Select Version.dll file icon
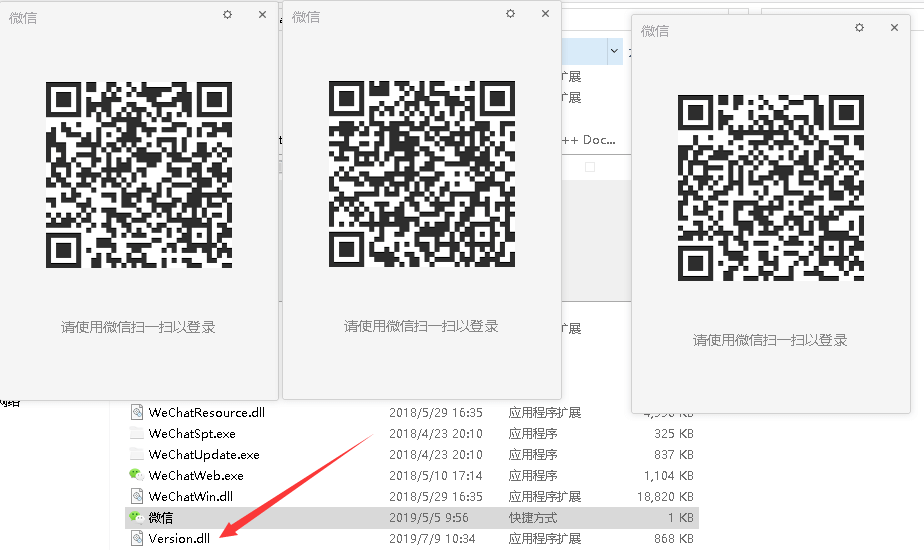This screenshot has height=551, width=924. pos(137,538)
